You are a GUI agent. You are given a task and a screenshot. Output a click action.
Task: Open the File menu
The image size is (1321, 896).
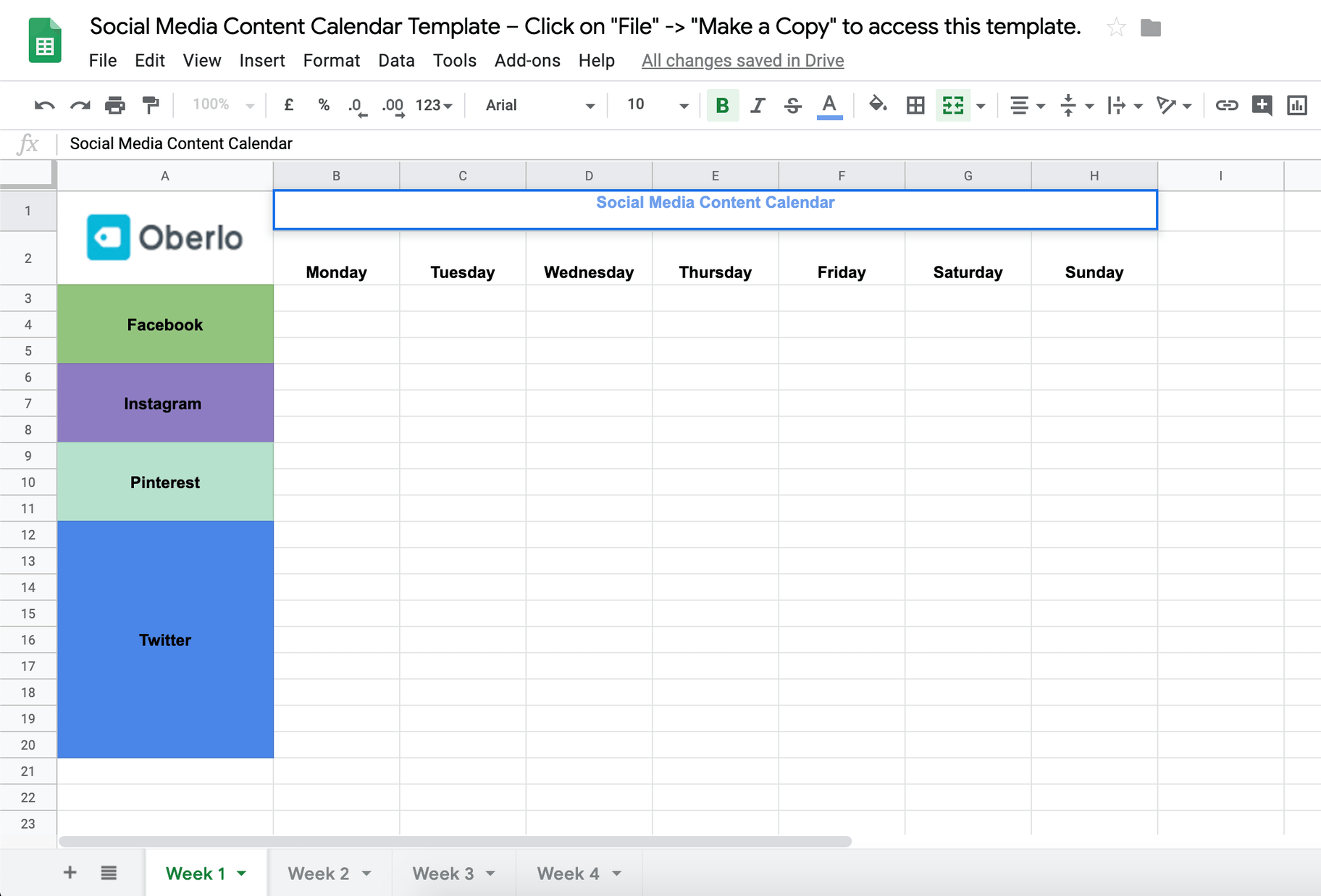click(103, 61)
